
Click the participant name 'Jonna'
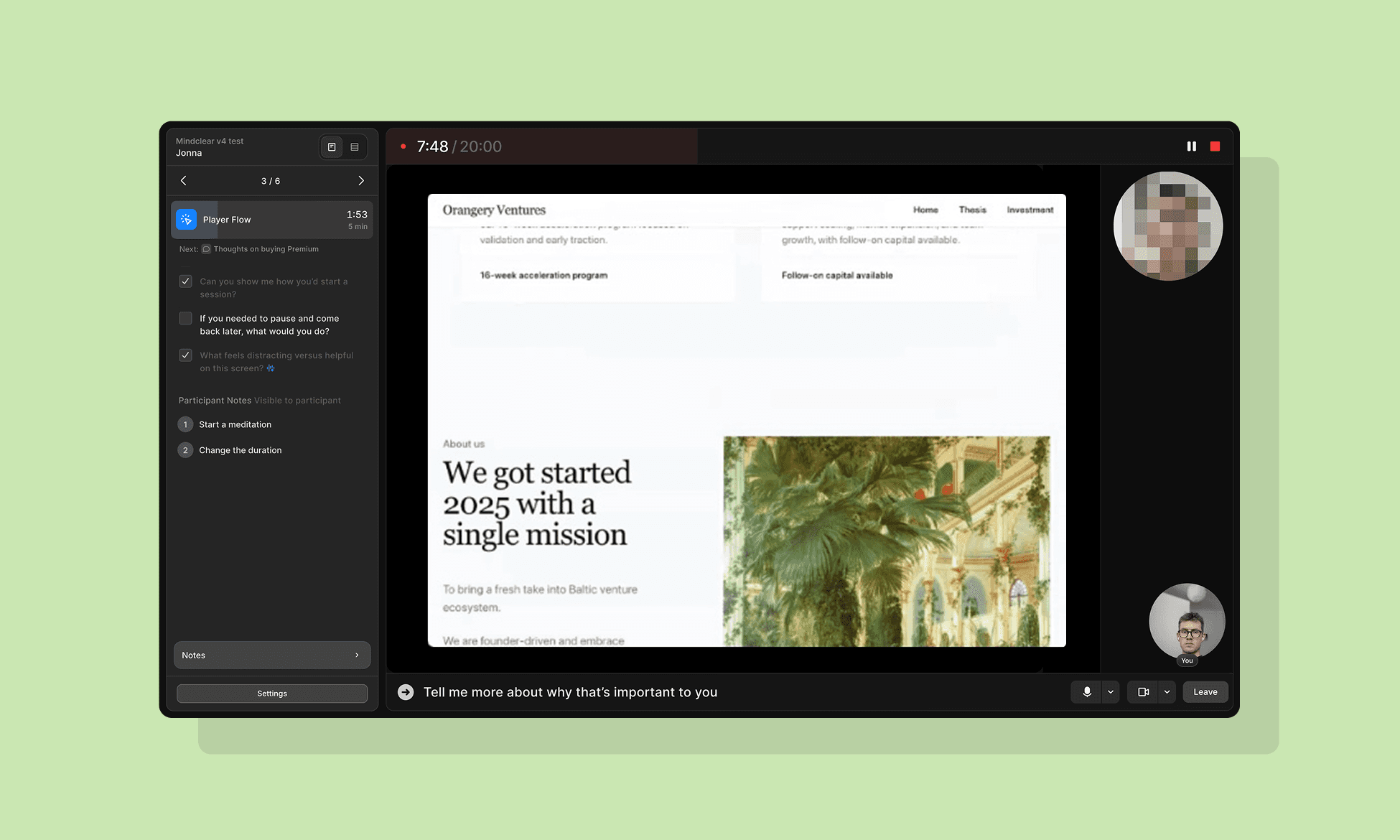(189, 153)
